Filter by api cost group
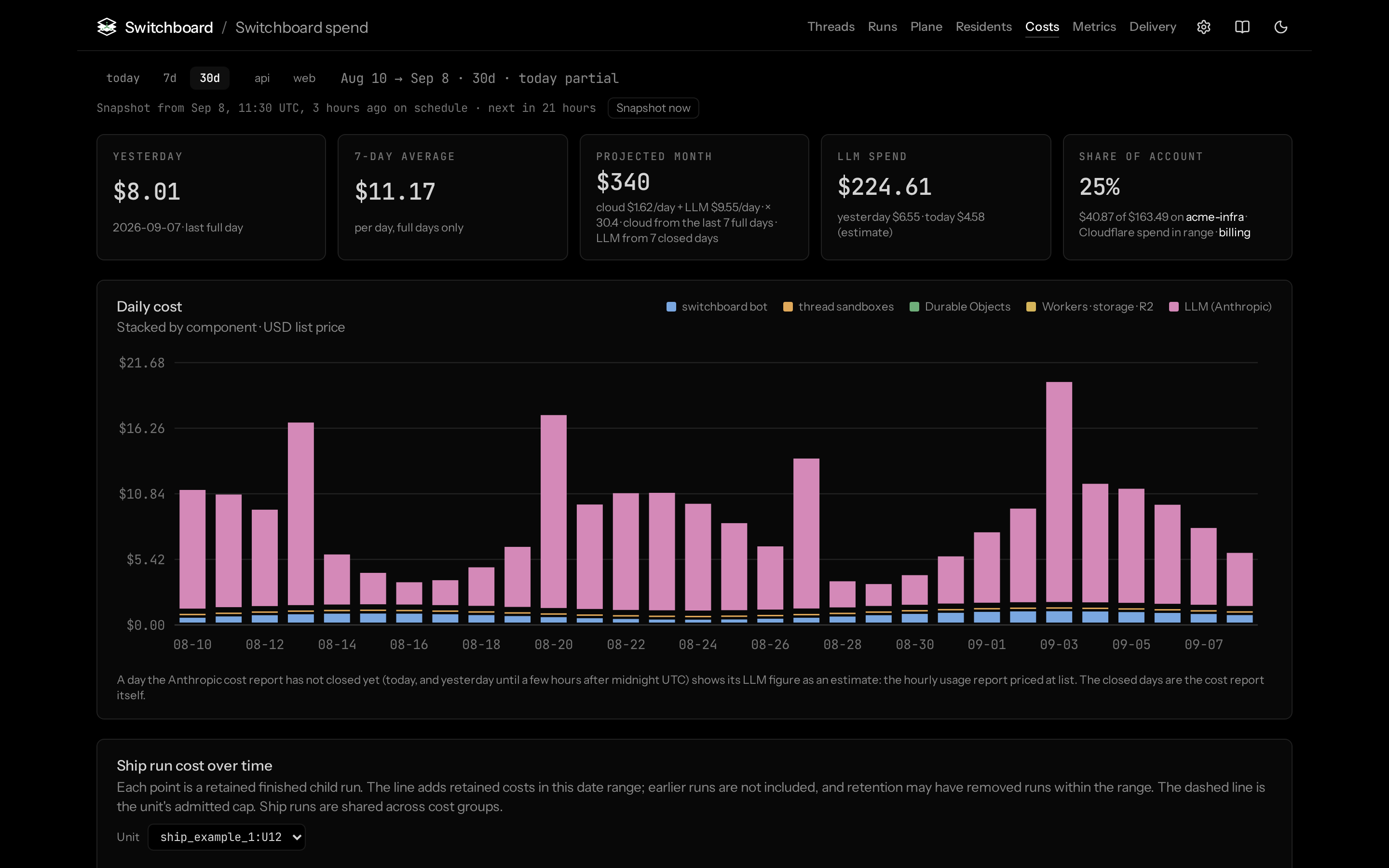 coord(262,78)
